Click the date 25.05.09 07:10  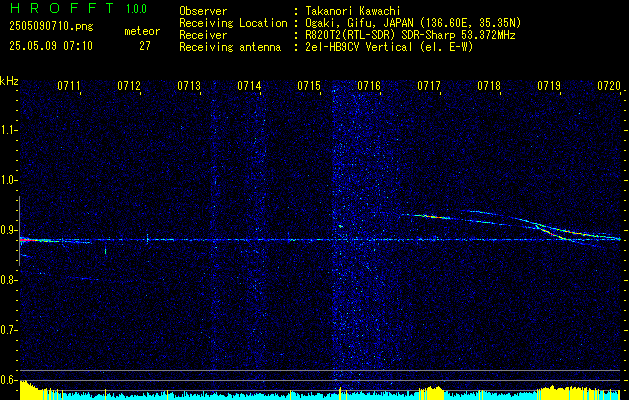(51, 46)
